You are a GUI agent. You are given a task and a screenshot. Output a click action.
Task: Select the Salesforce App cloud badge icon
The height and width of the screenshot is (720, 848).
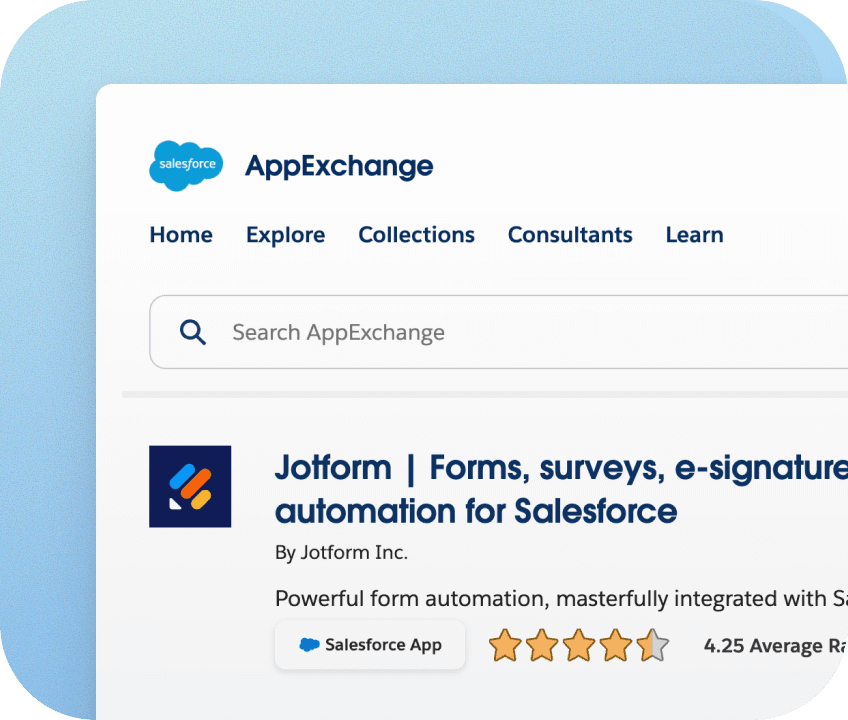(x=308, y=645)
